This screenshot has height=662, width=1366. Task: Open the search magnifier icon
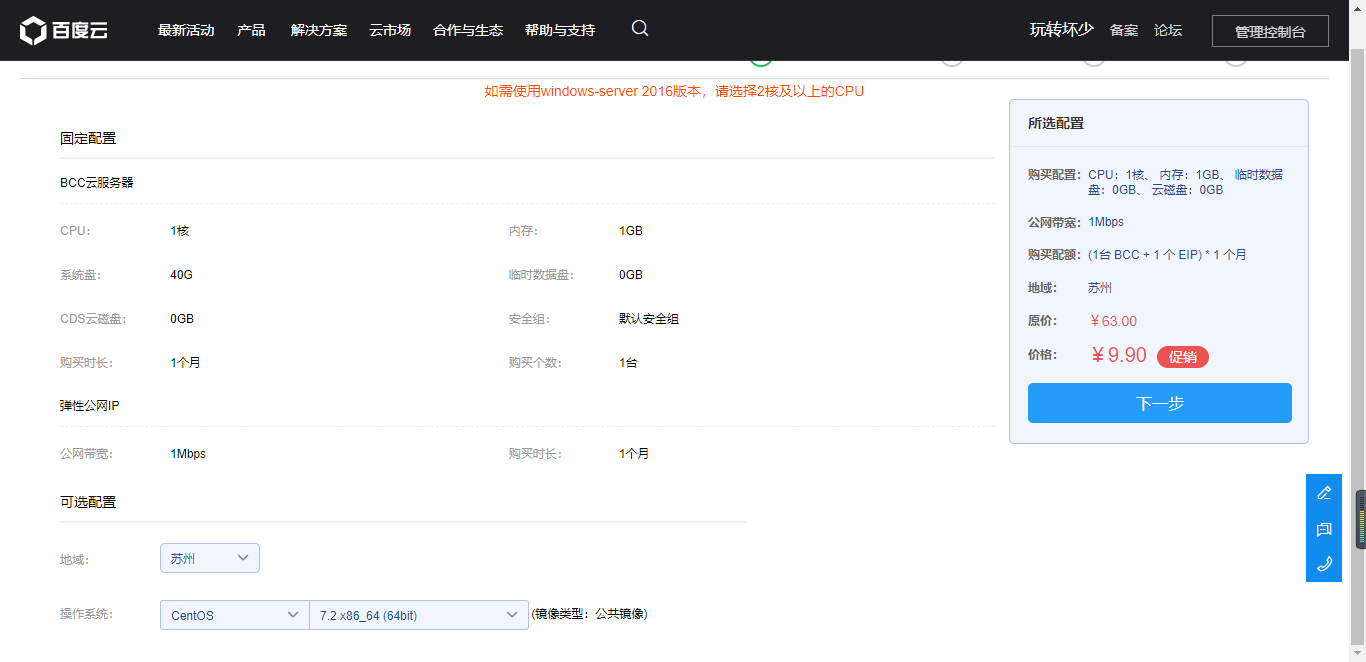point(640,28)
